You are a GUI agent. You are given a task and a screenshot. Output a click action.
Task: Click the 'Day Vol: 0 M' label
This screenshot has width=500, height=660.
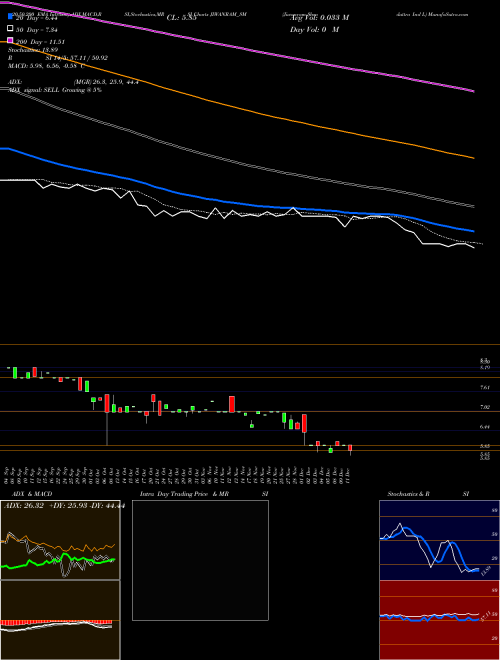pos(314,30)
